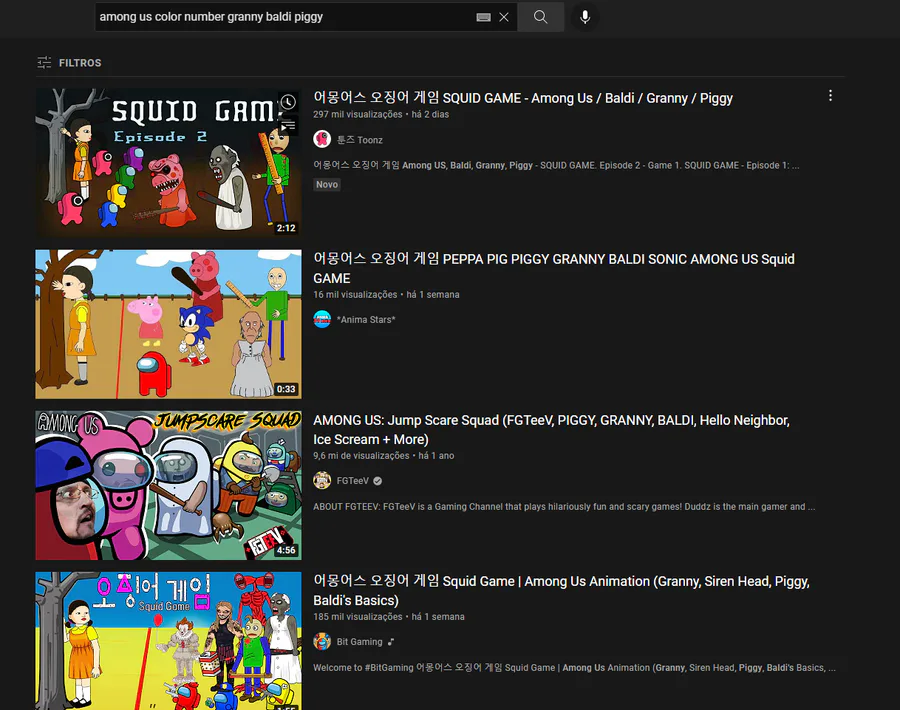
Task: Play the Jumpscare Squad thumbnail
Action: tap(168, 485)
